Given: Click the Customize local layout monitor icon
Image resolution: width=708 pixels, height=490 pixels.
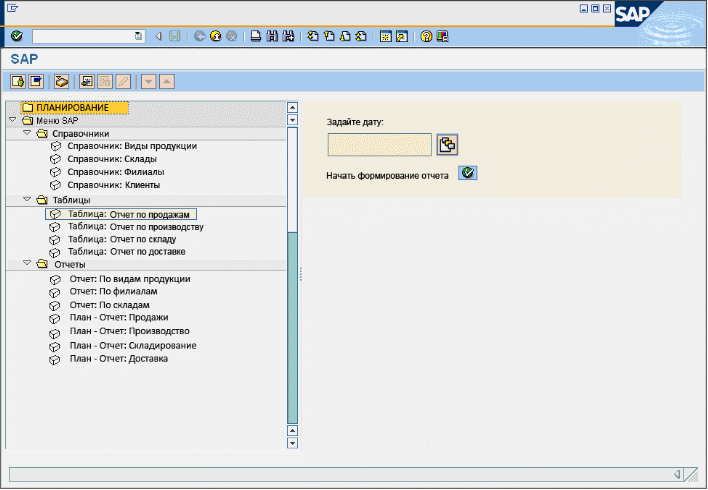Looking at the screenshot, I should [442, 36].
